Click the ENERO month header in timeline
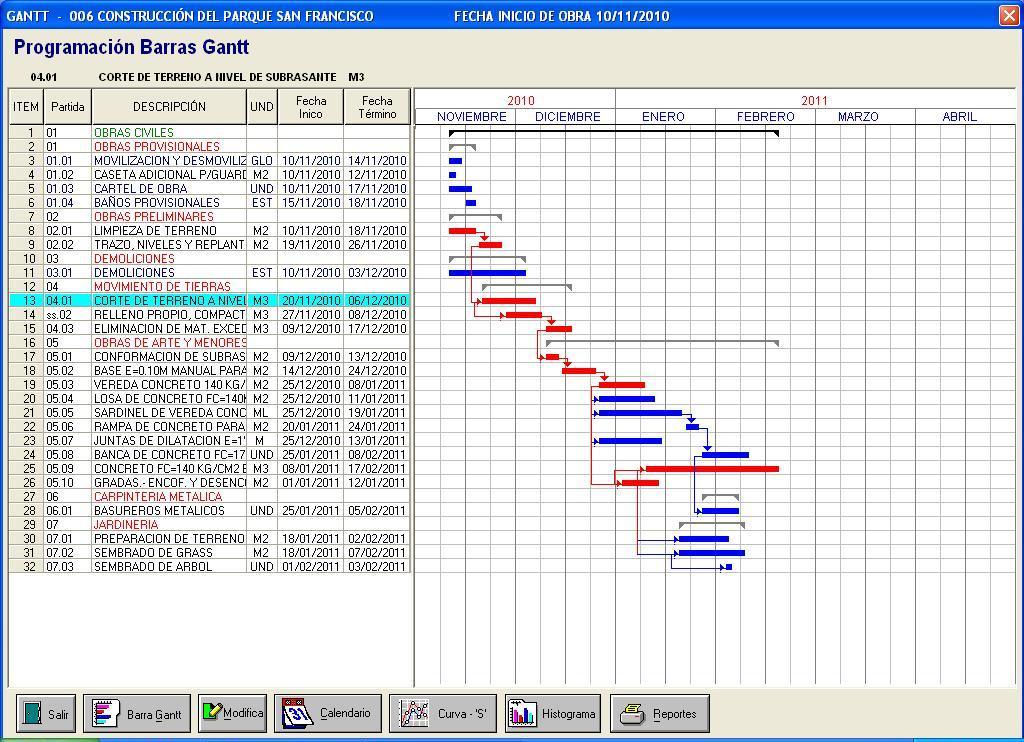 click(x=663, y=117)
